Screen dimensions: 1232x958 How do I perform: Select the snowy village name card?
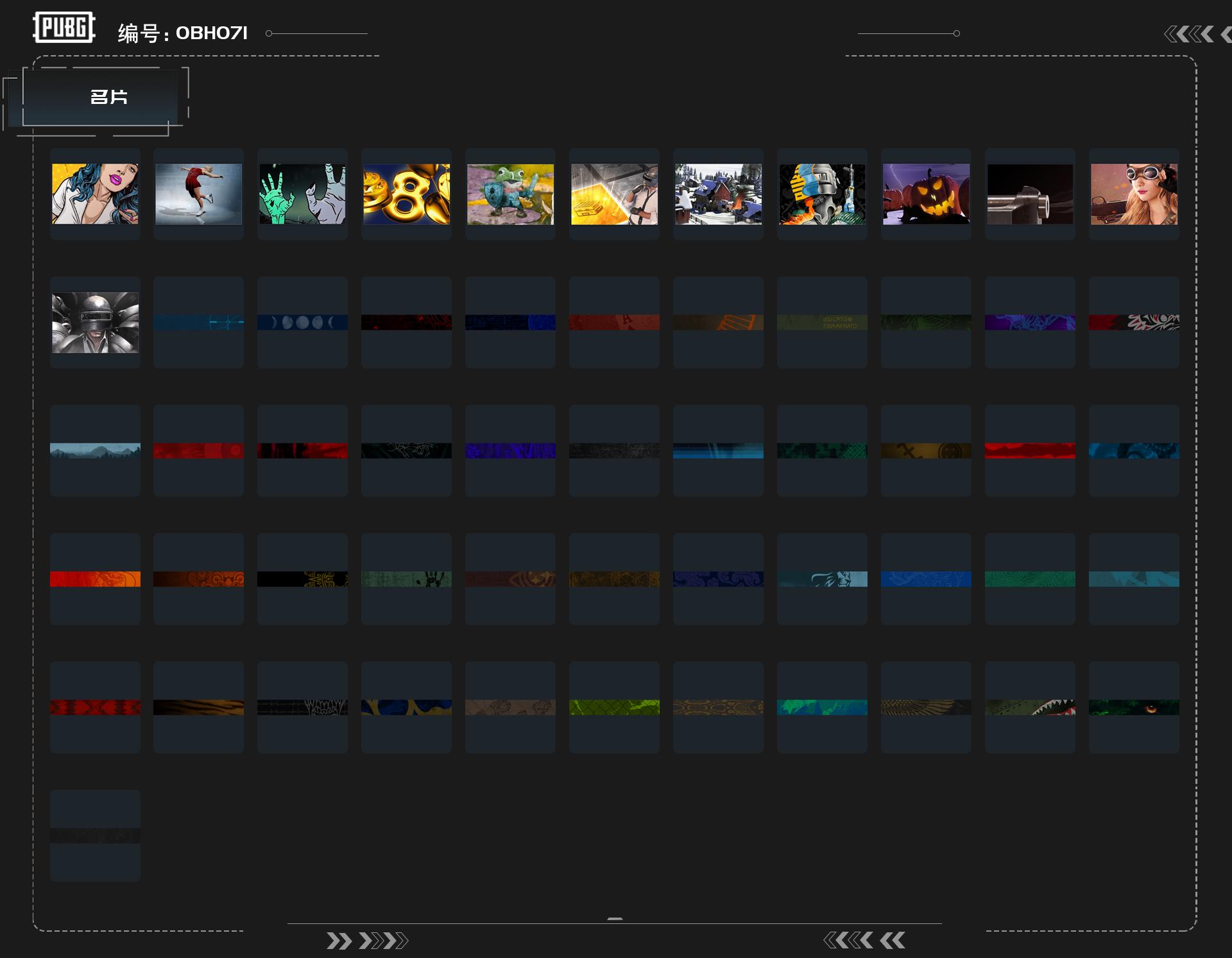pos(718,194)
